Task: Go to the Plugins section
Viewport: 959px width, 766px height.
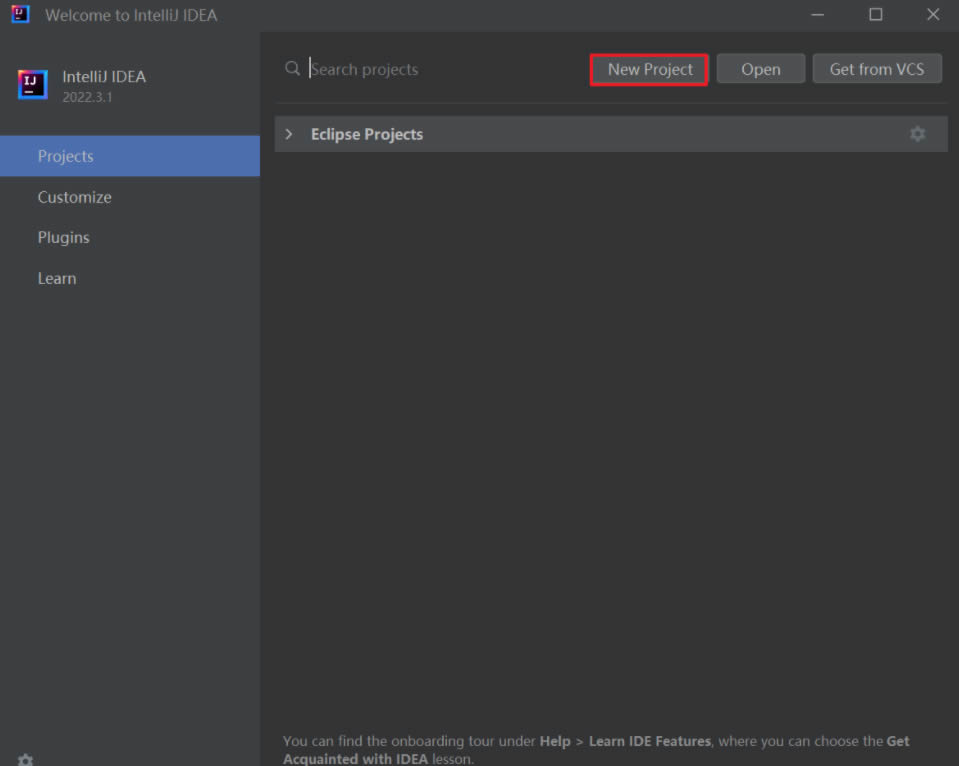Action: (x=64, y=237)
